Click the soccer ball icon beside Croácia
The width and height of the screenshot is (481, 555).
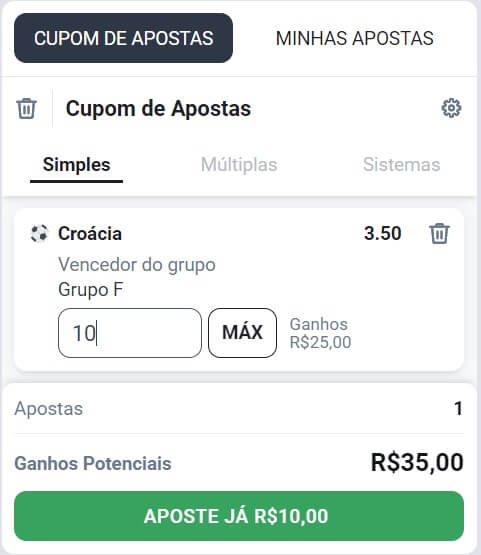click(39, 234)
